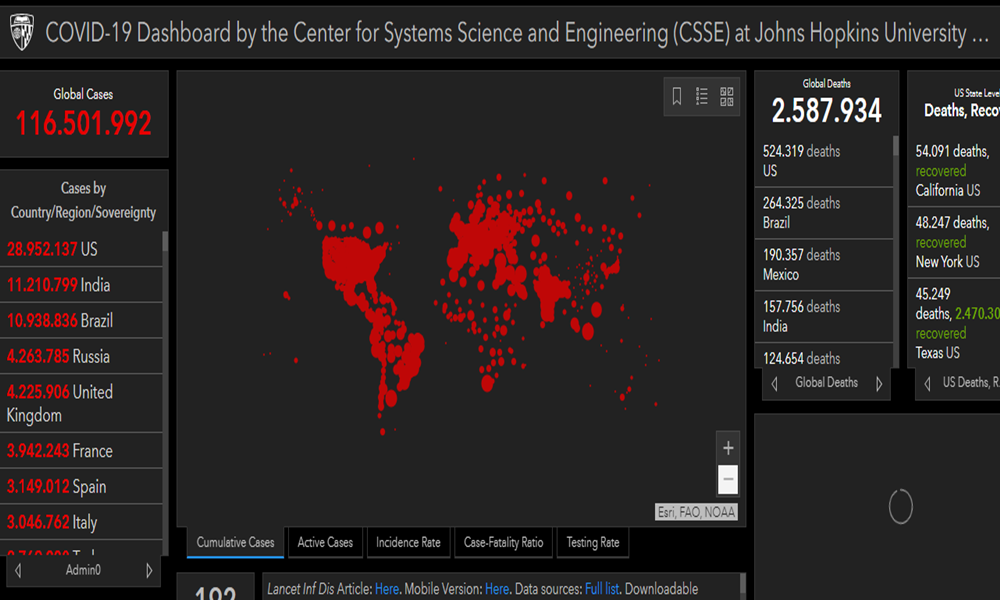The width and height of the screenshot is (1000, 600).
Task: Open the Case-Fatality Ratio tab
Action: point(503,542)
